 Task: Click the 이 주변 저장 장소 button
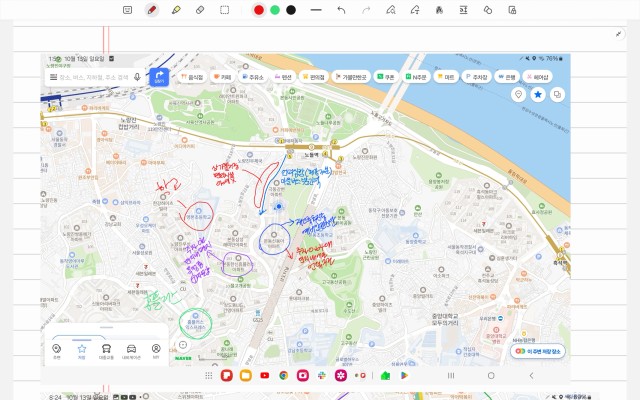[538, 351]
